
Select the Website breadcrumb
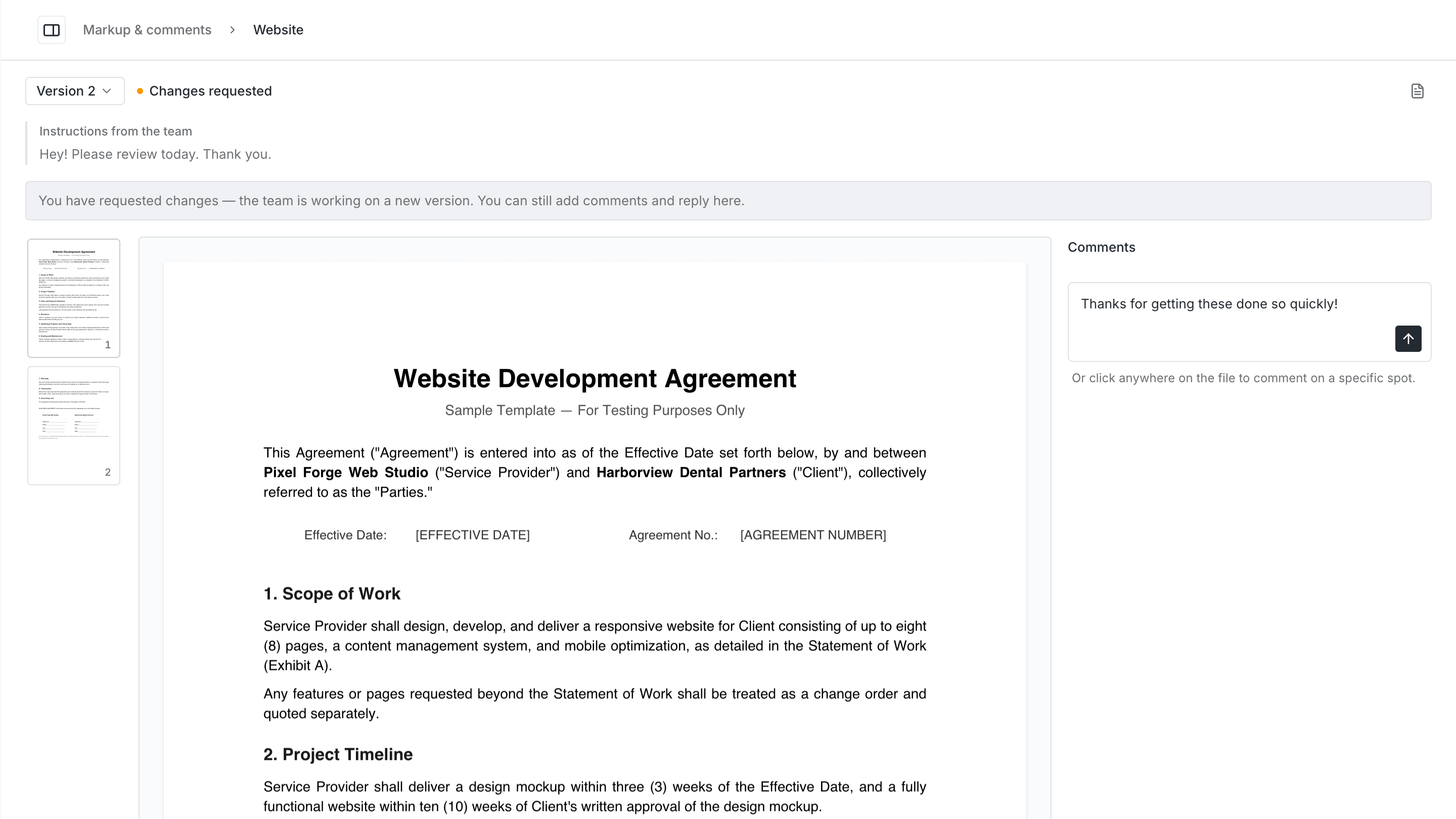tap(278, 30)
